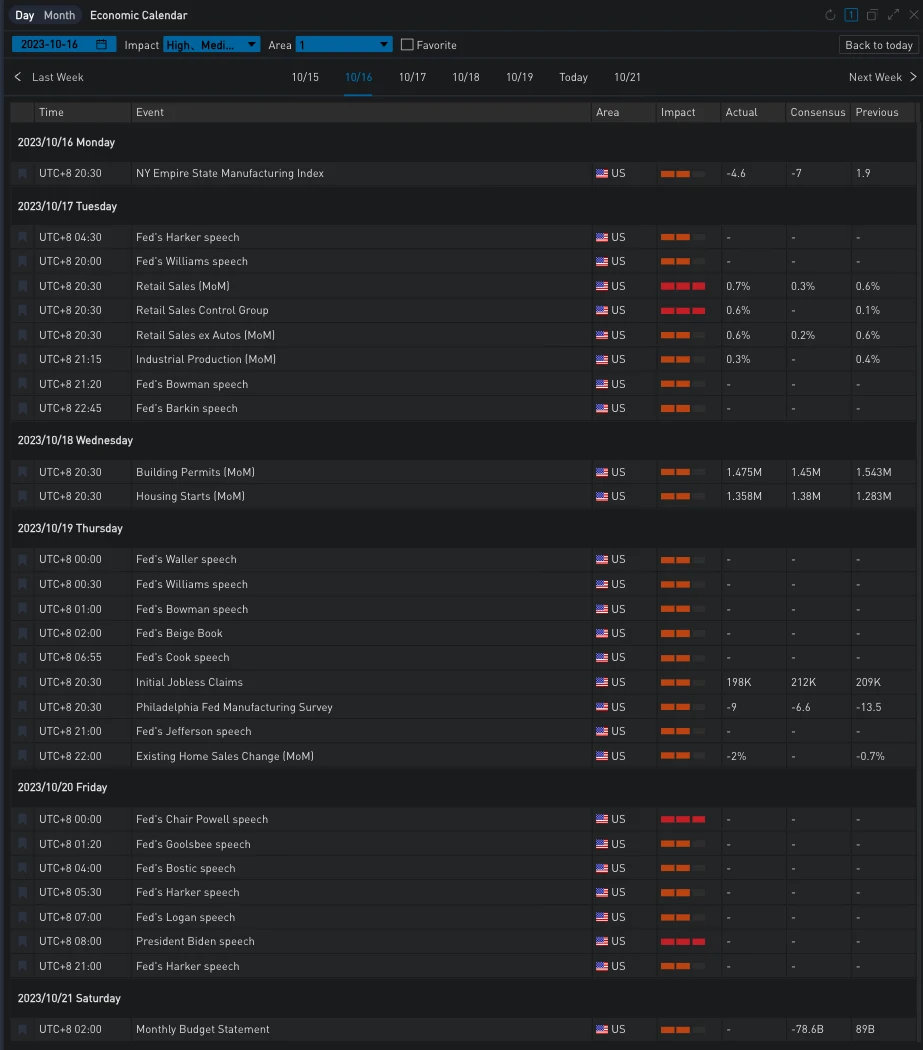
Task: Open the Impact filter dropdown
Action: point(211,45)
